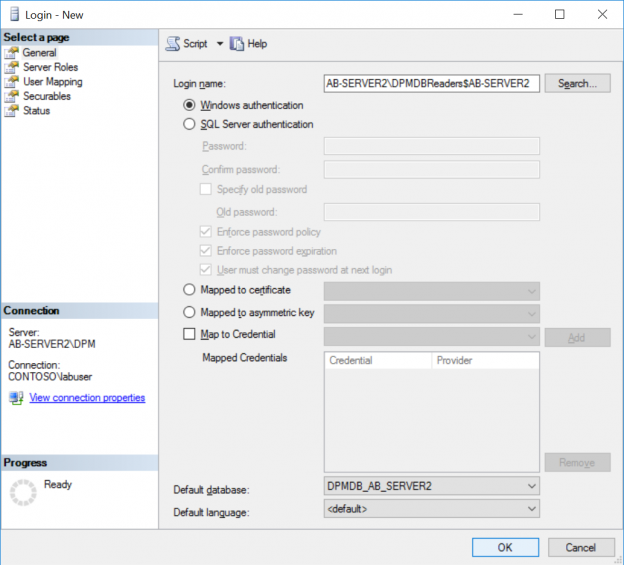Click the Cancel button
The image size is (624, 565).
coord(581,547)
